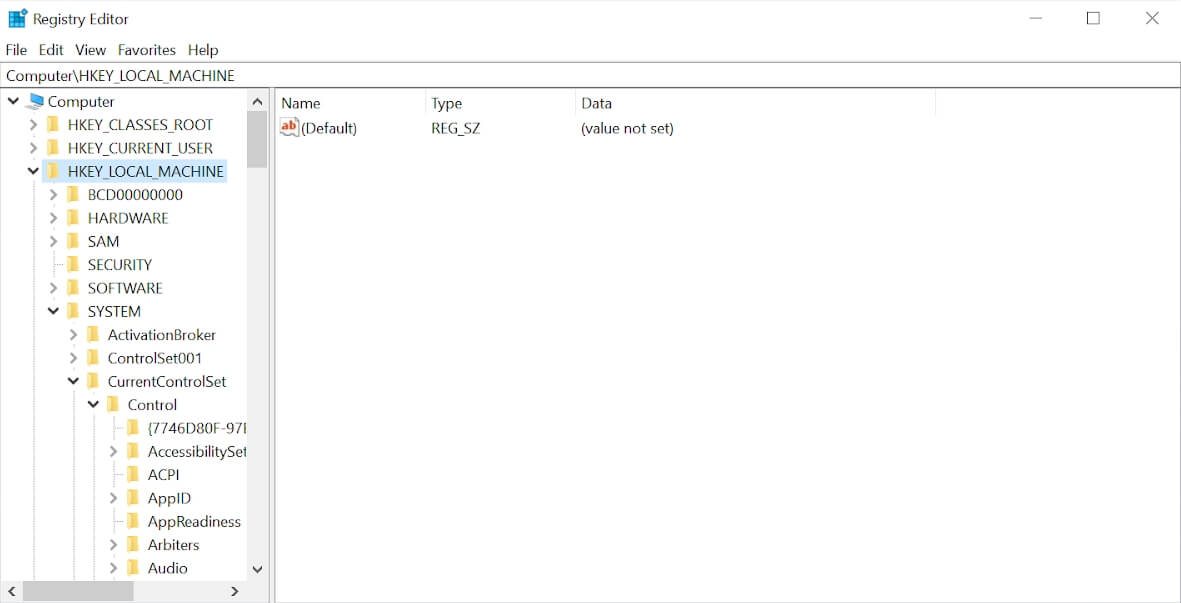Click the folder icon beside BCD00000000
Viewport: 1181px width, 603px height.
point(74,194)
